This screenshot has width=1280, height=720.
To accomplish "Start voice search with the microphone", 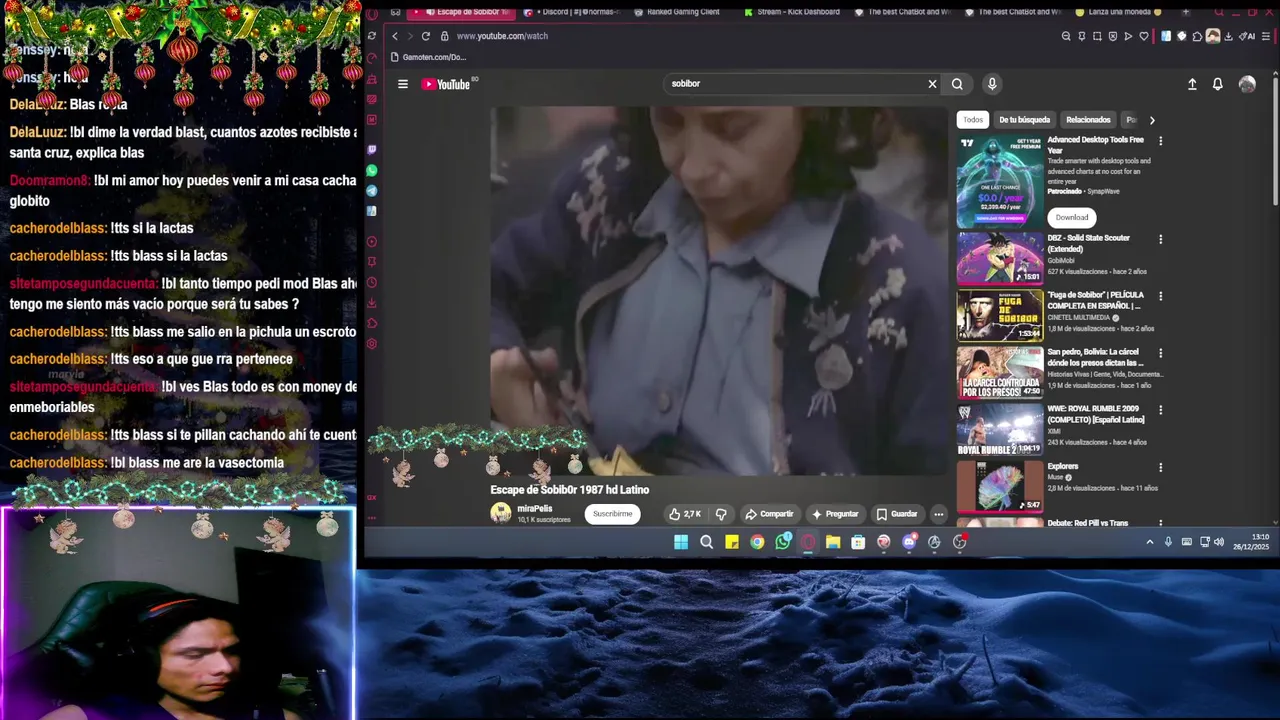I will coord(992,84).
